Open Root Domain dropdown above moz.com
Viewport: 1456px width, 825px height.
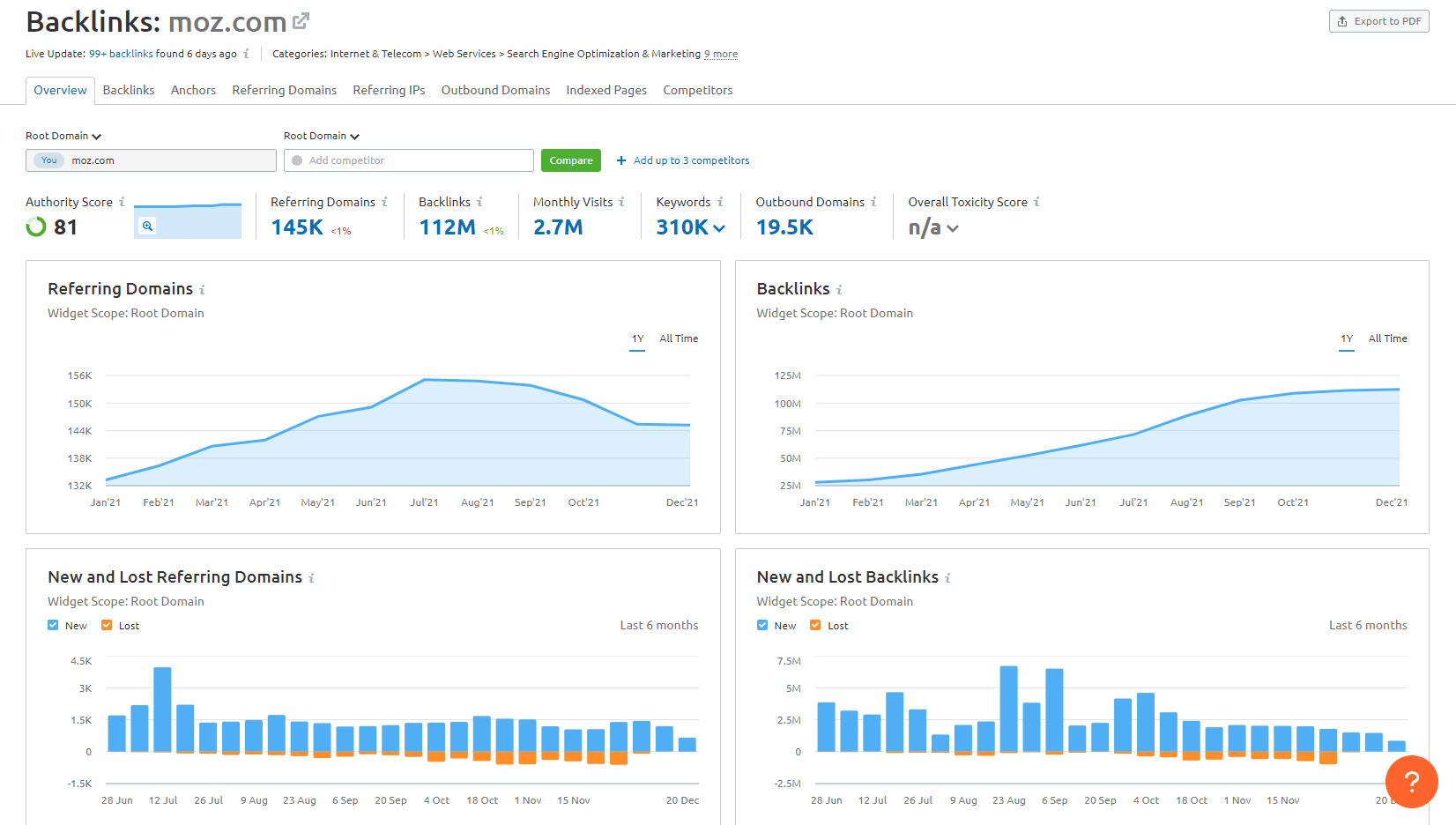click(x=63, y=136)
